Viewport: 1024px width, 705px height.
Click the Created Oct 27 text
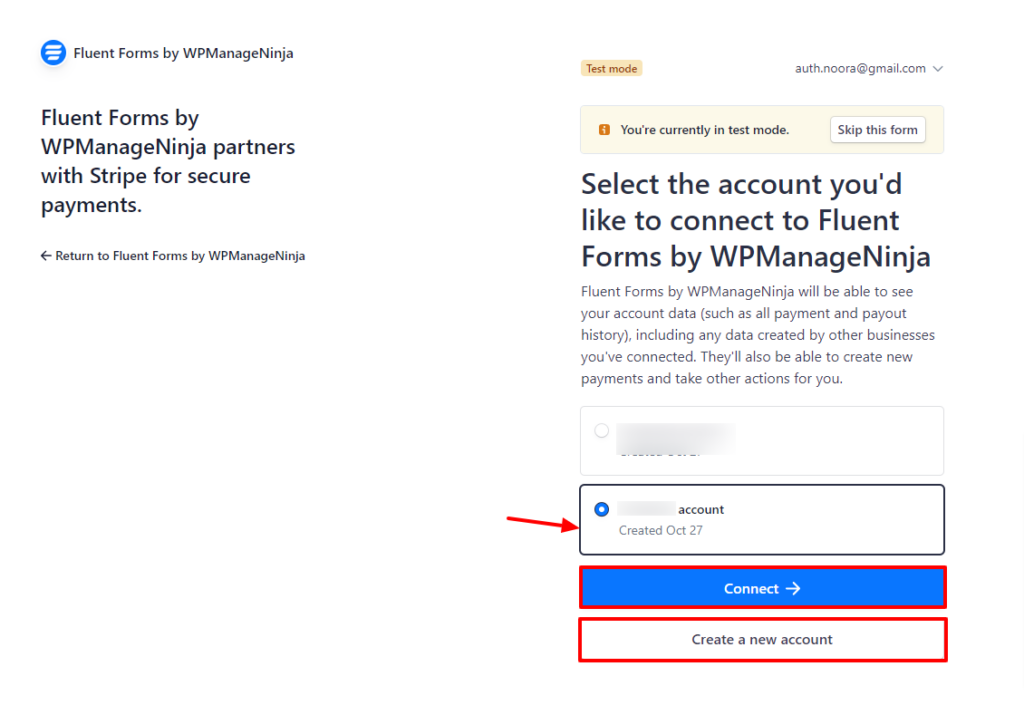point(661,531)
